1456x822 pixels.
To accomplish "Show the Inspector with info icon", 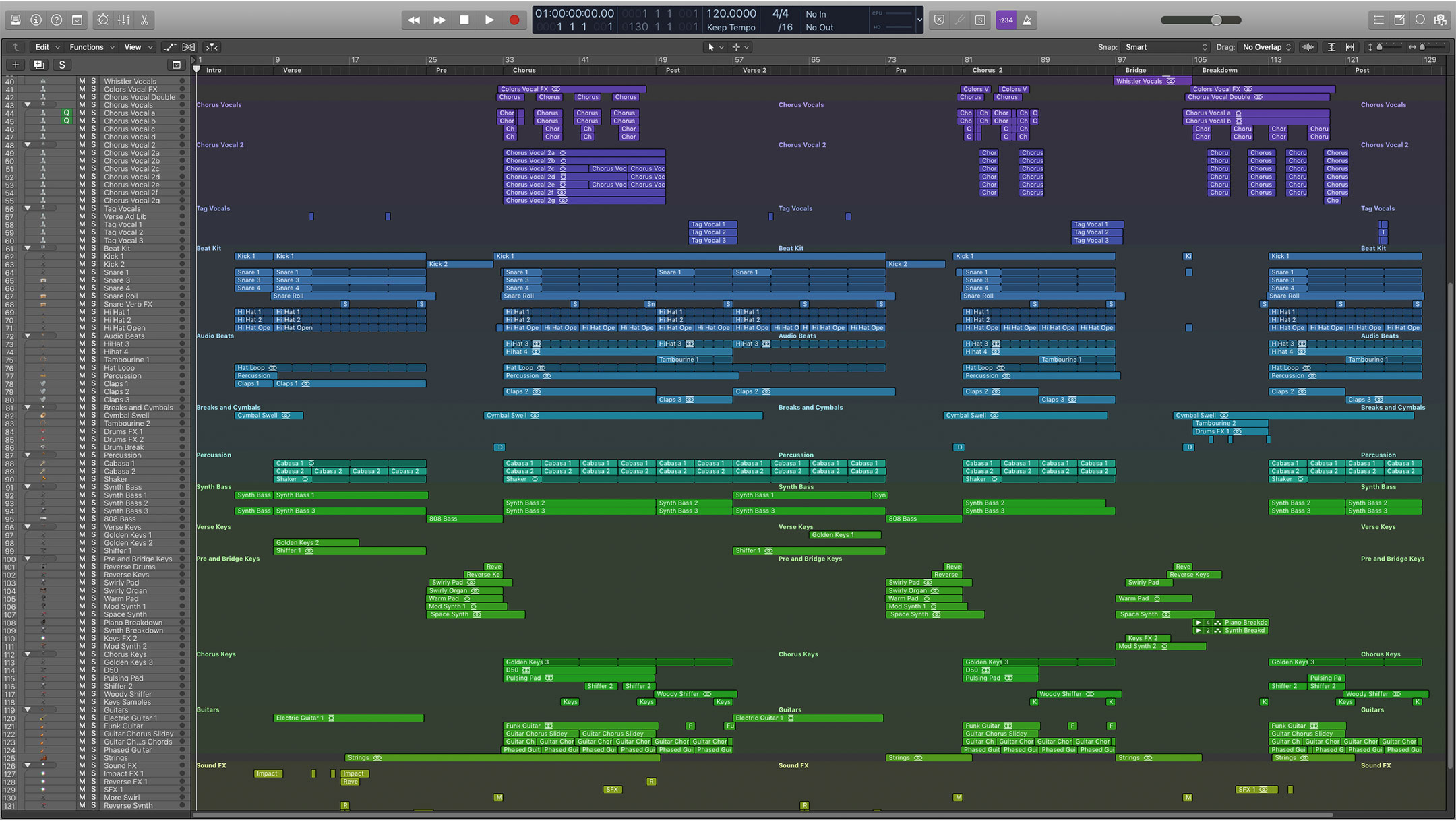I will coord(36,20).
